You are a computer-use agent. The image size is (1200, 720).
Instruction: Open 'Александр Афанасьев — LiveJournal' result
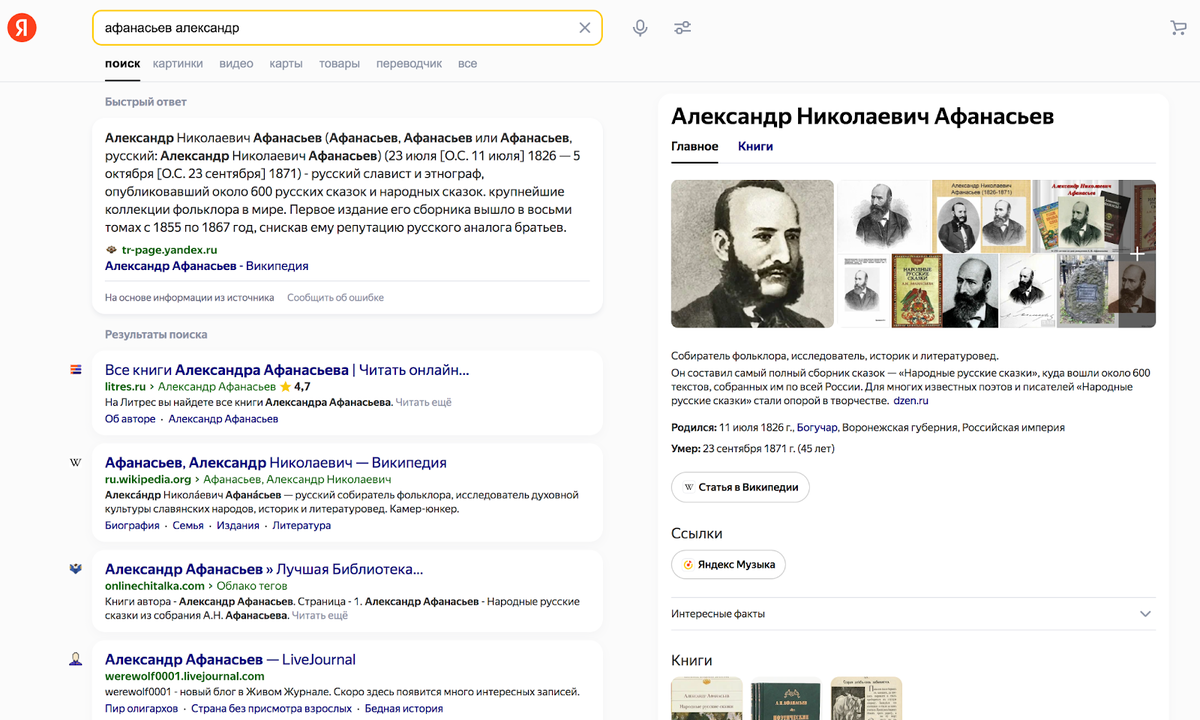[x=230, y=659]
